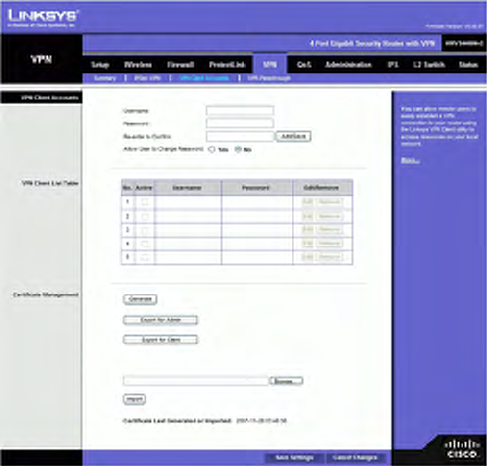
Task: Go to the VPN Passthrough sub-tab
Action: click(269, 78)
